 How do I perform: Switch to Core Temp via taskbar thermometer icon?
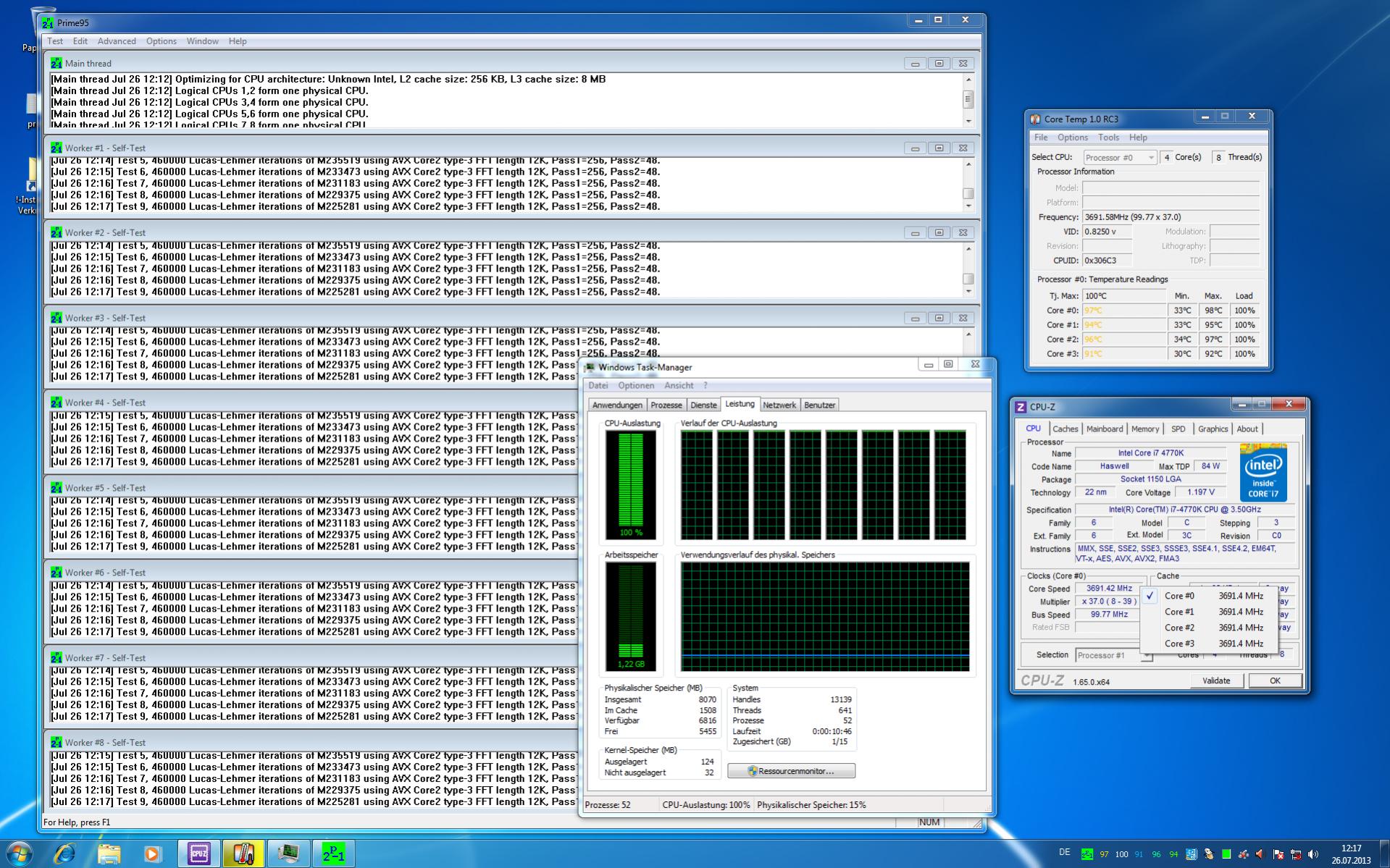pyautogui.click(x=243, y=854)
